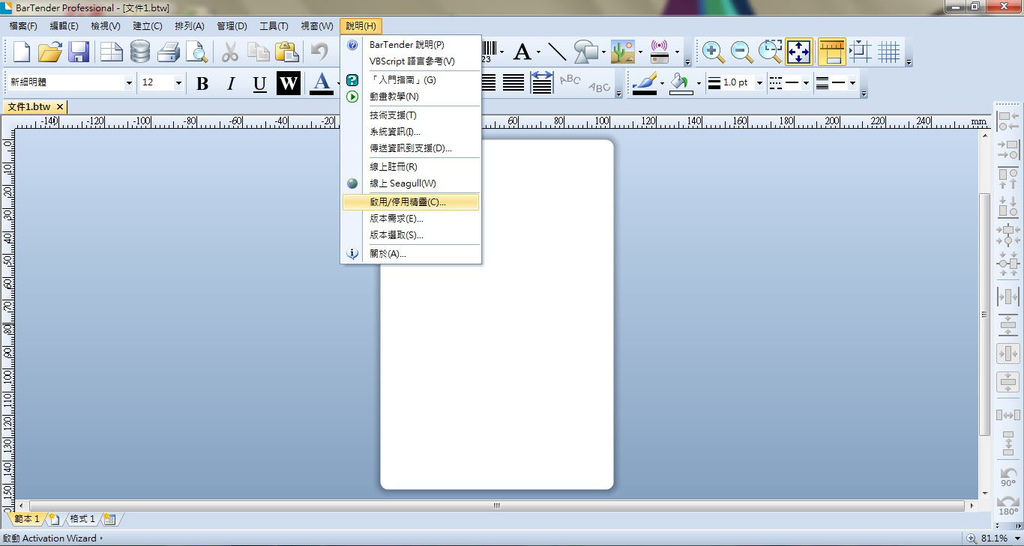1024x546 pixels.
Task: Toggle ruler visibility button
Action: [831, 52]
